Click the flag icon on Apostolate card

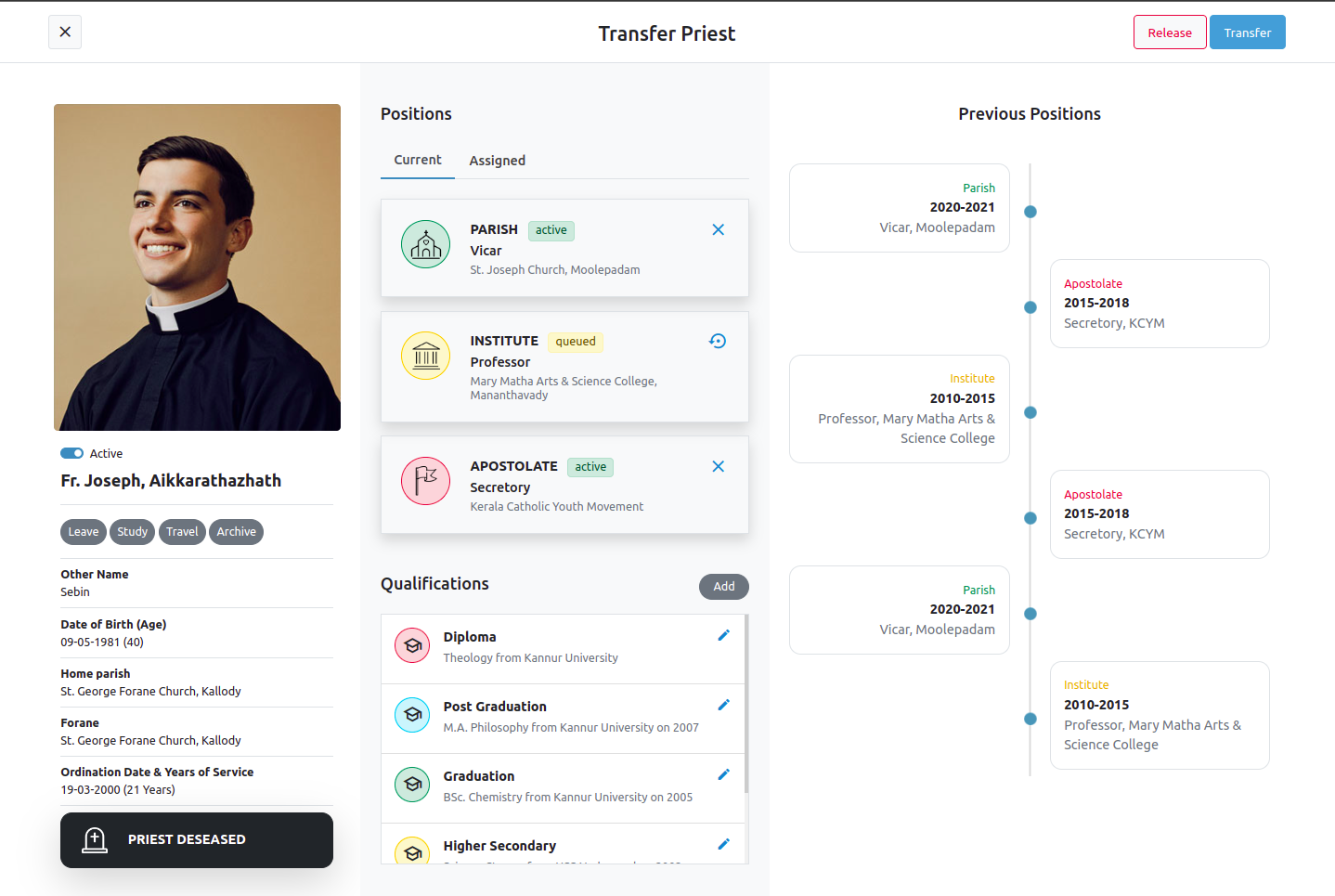(425, 481)
